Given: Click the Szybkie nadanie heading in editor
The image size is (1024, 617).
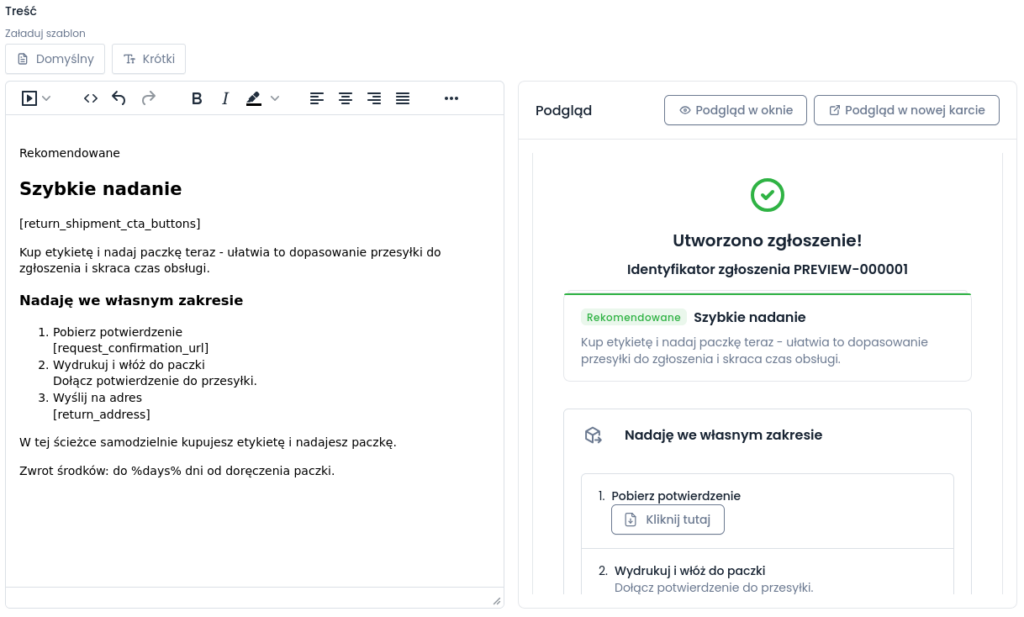Looking at the screenshot, I should 100,189.
